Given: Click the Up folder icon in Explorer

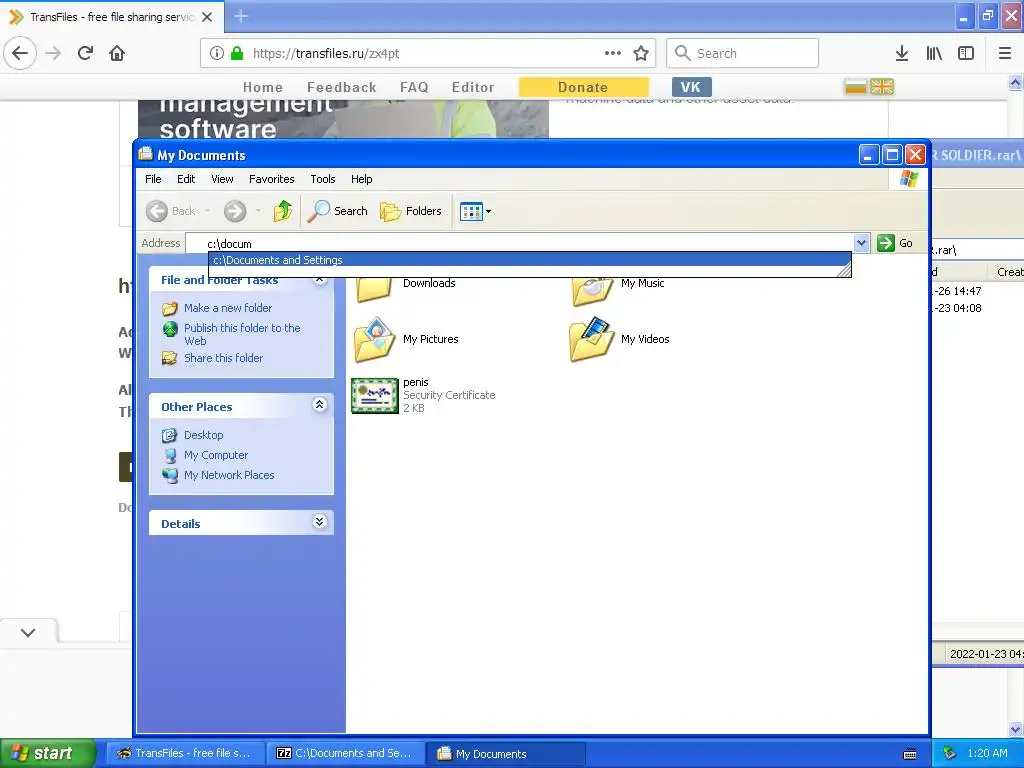Looking at the screenshot, I should (283, 211).
